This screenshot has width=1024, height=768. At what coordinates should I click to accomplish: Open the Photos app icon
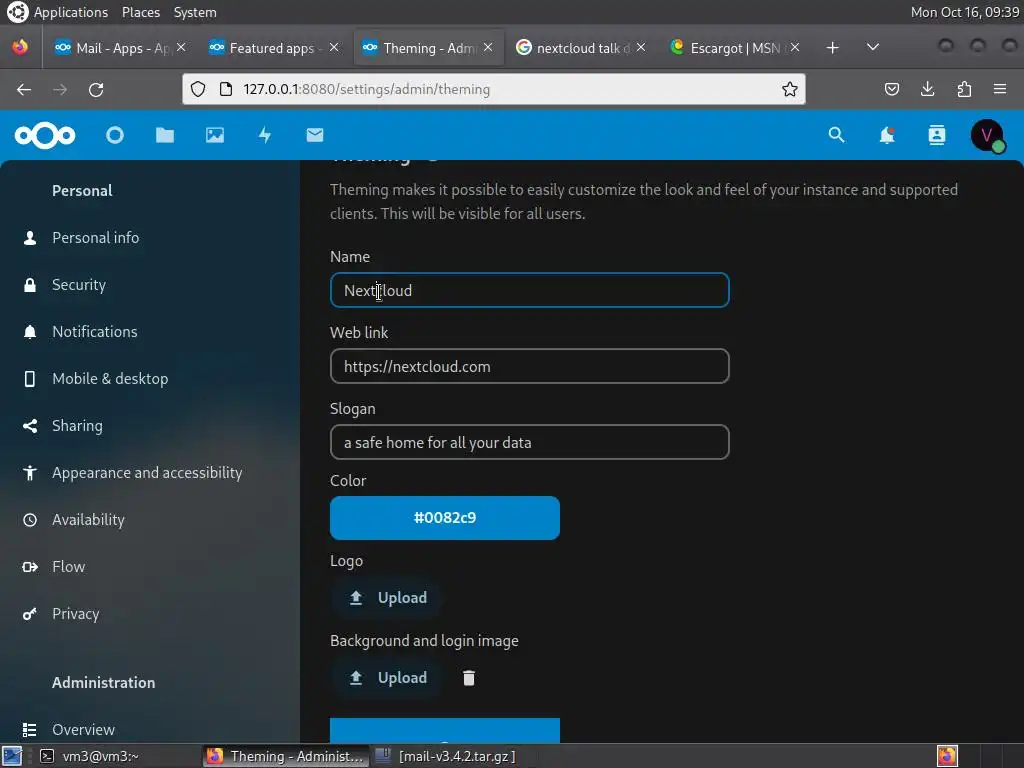pos(215,135)
